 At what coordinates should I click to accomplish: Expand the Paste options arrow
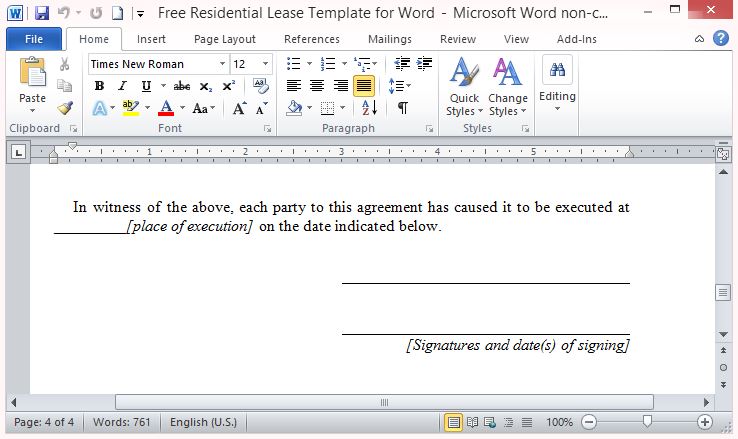pos(32,111)
